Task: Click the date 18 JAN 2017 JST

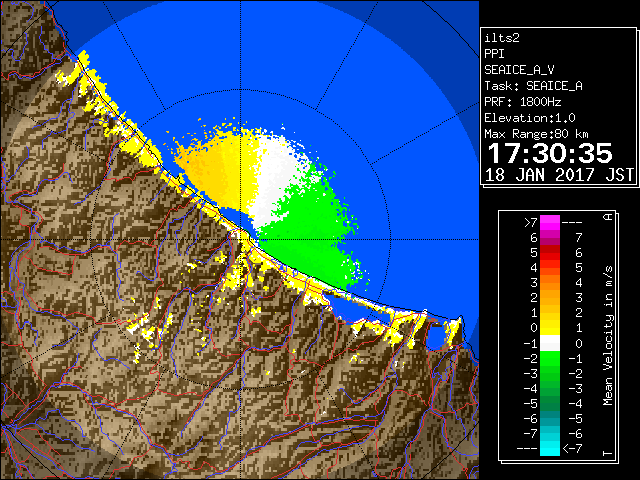Action: (559, 175)
